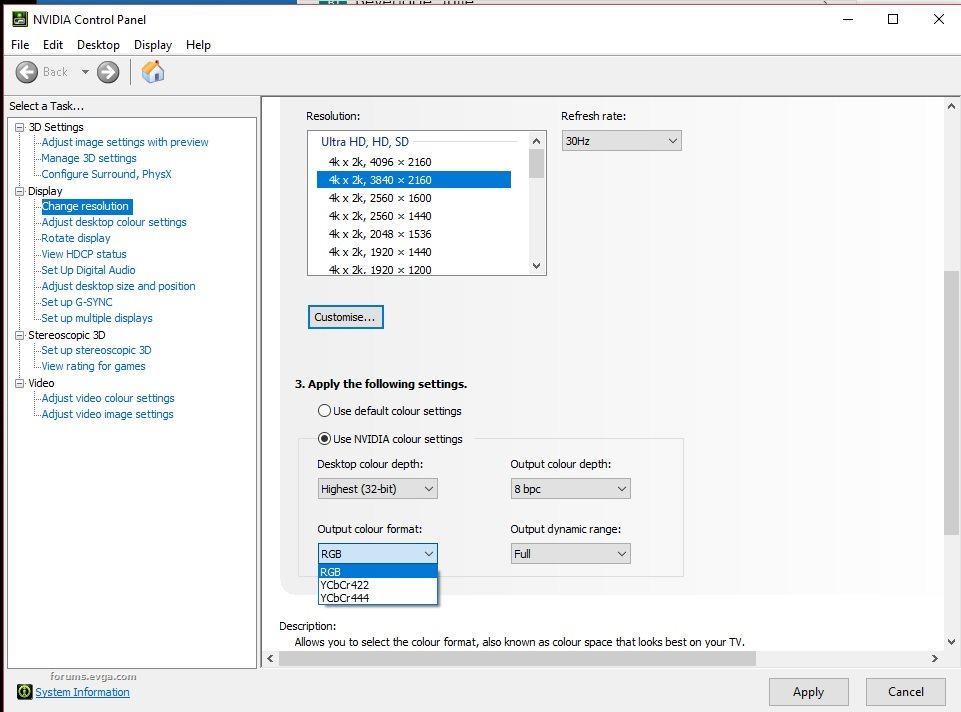Open the Edit menu

[x=53, y=45]
